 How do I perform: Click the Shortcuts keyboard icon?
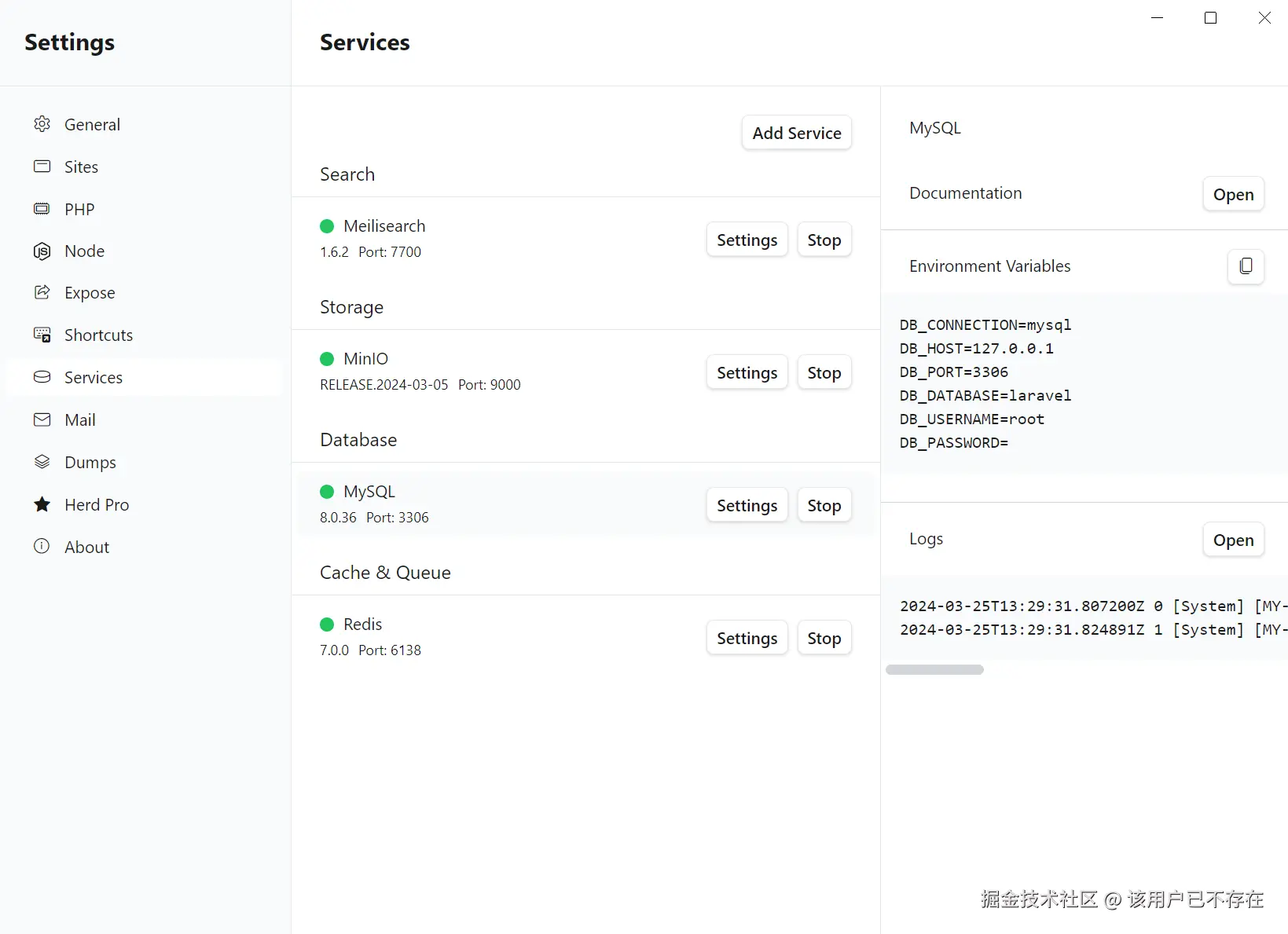pos(42,335)
